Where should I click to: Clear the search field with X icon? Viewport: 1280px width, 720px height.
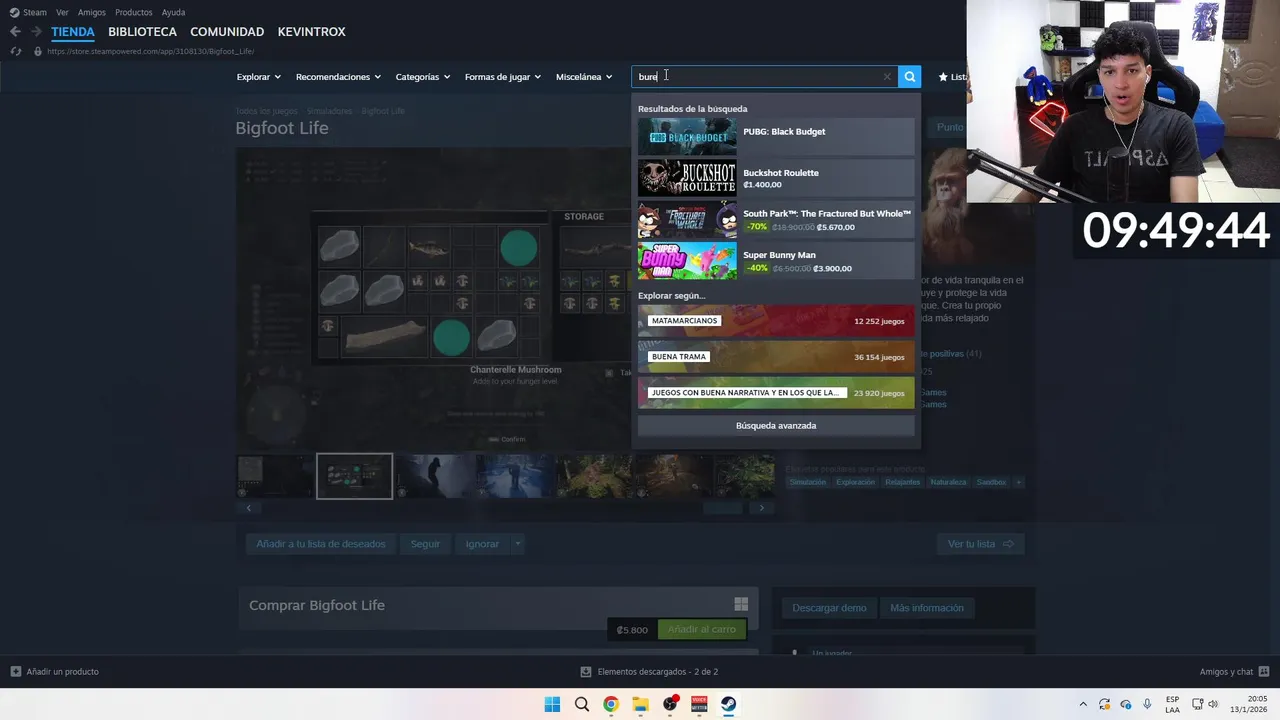[x=887, y=77]
